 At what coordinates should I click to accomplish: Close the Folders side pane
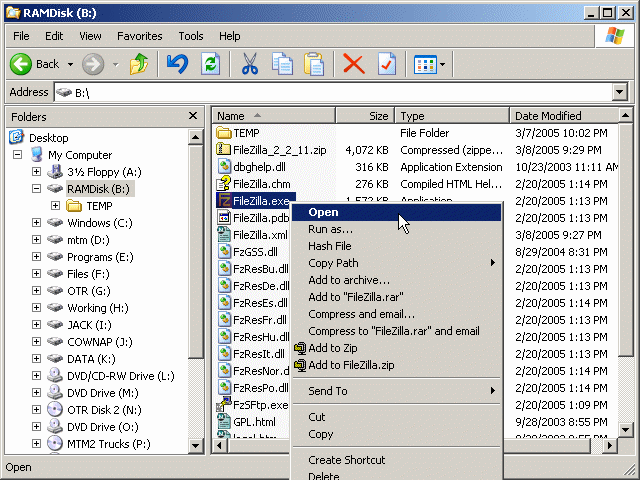point(193,116)
